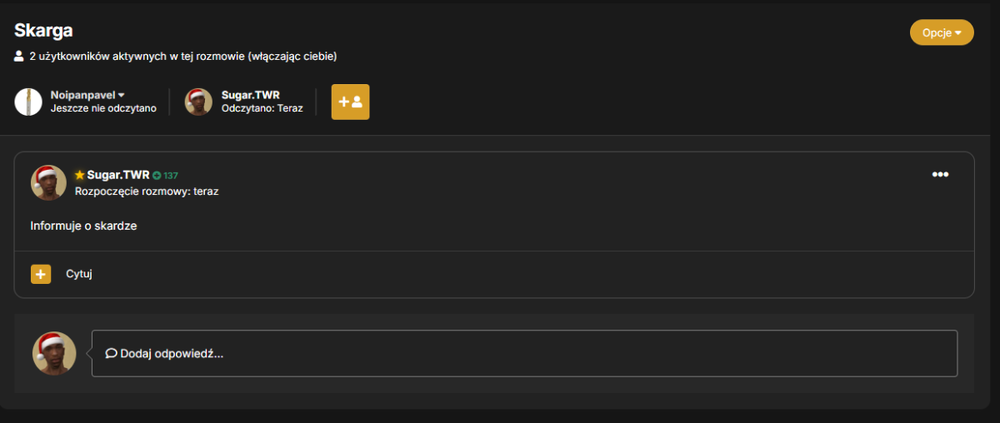This screenshot has height=423, width=1000.
Task: Click the users icon beside active count
Action: tap(19, 56)
